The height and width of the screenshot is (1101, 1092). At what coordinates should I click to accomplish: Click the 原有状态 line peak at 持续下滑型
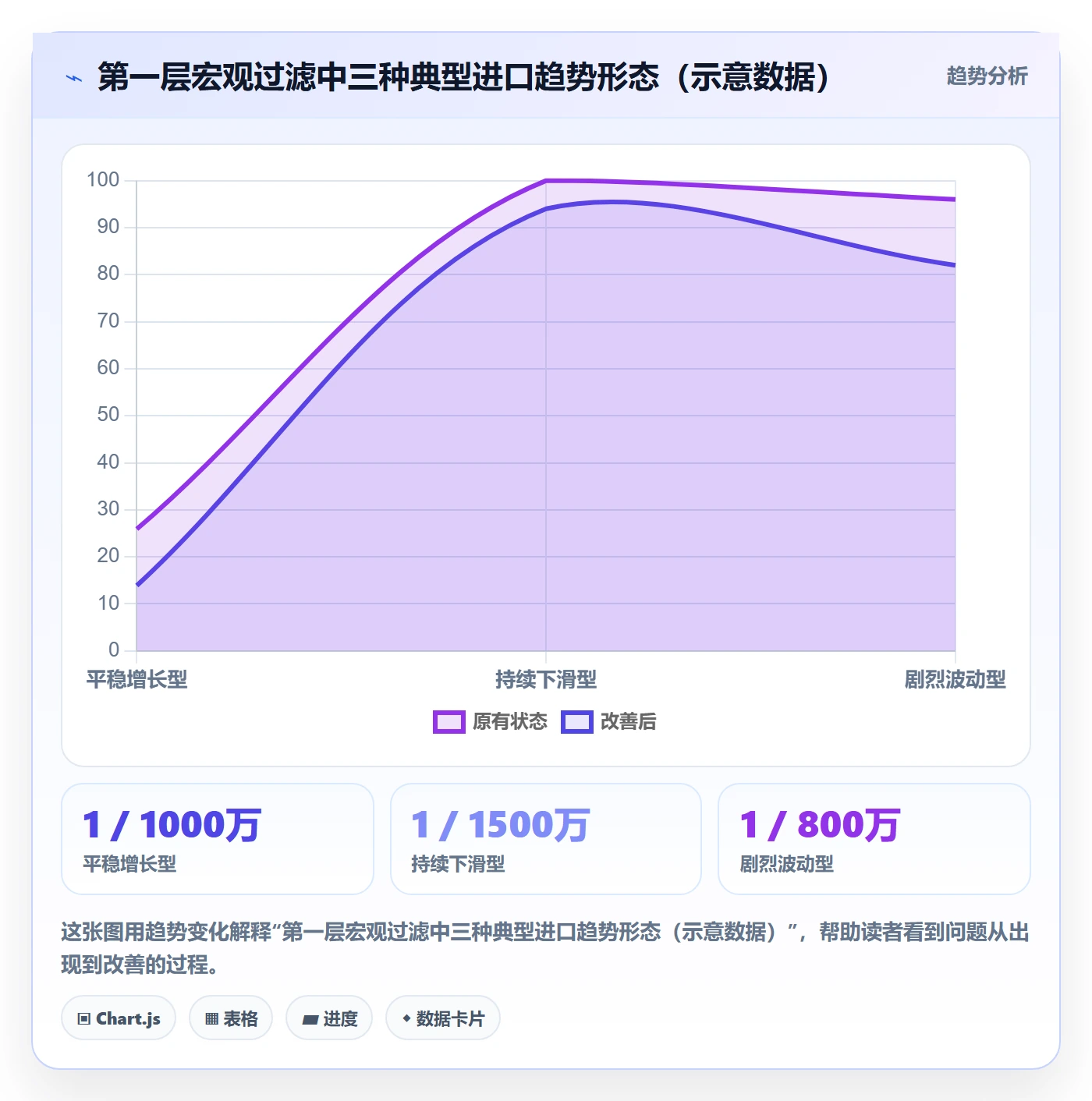[x=546, y=181]
